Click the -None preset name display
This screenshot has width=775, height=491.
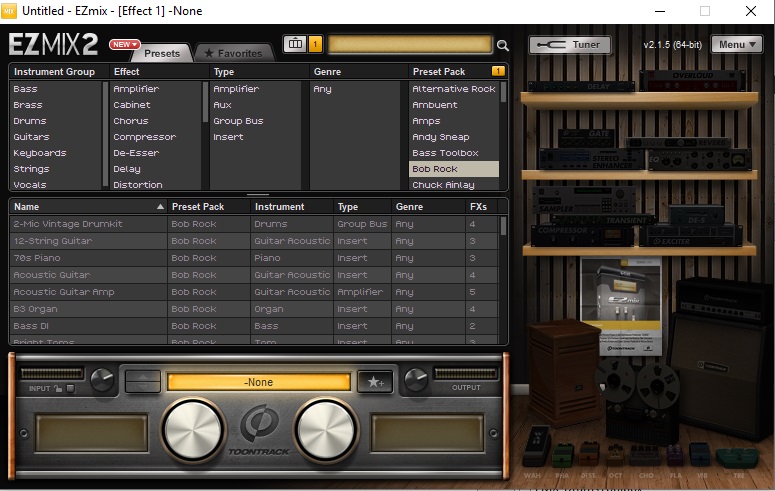[258, 382]
